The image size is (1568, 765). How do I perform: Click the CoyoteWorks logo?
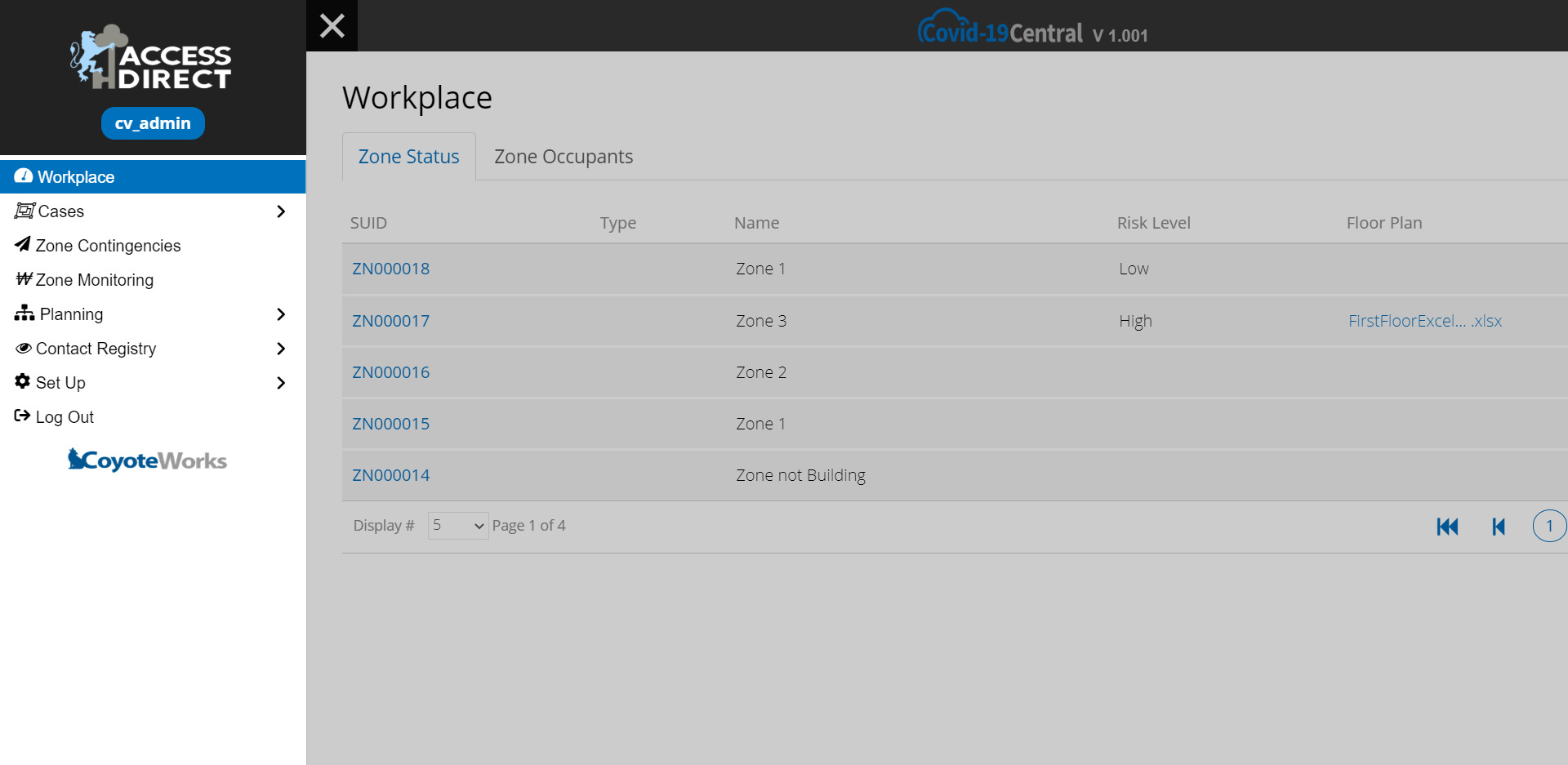pos(148,460)
